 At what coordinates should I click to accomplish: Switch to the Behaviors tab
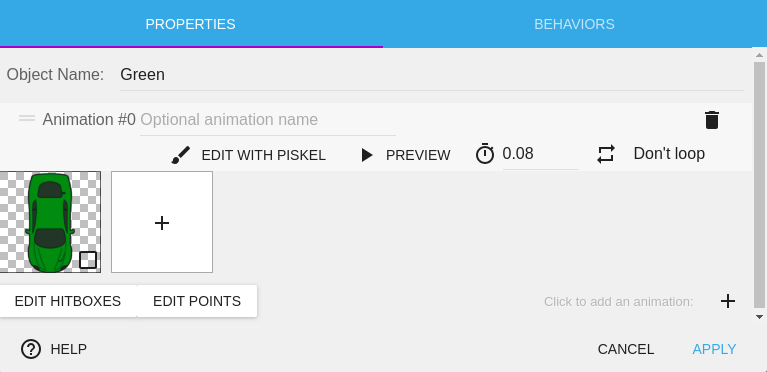coord(574,24)
